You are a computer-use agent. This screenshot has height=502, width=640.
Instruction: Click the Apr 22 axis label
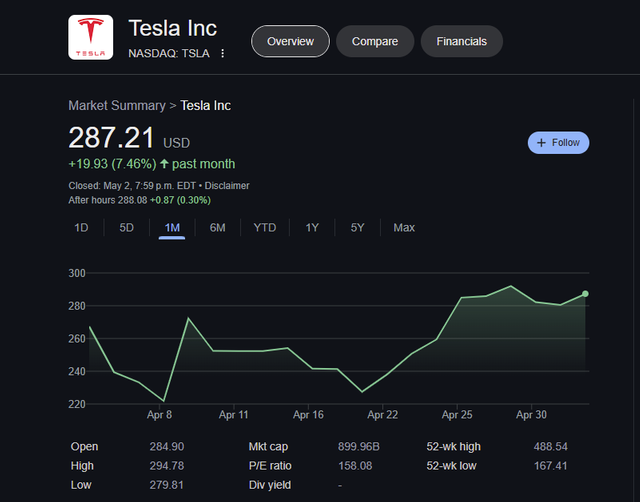click(382, 415)
